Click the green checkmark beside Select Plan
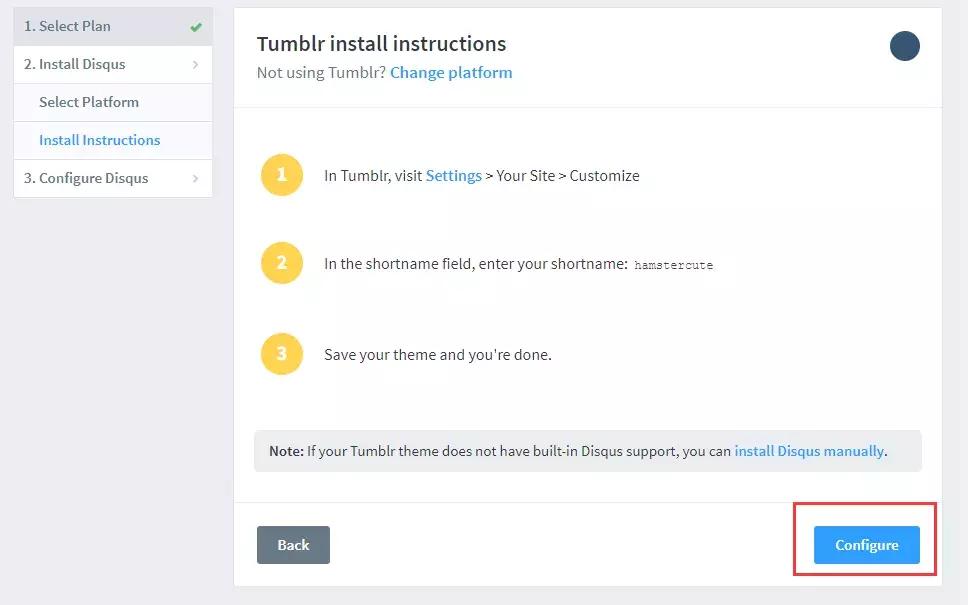This screenshot has width=968, height=605. coord(196,27)
